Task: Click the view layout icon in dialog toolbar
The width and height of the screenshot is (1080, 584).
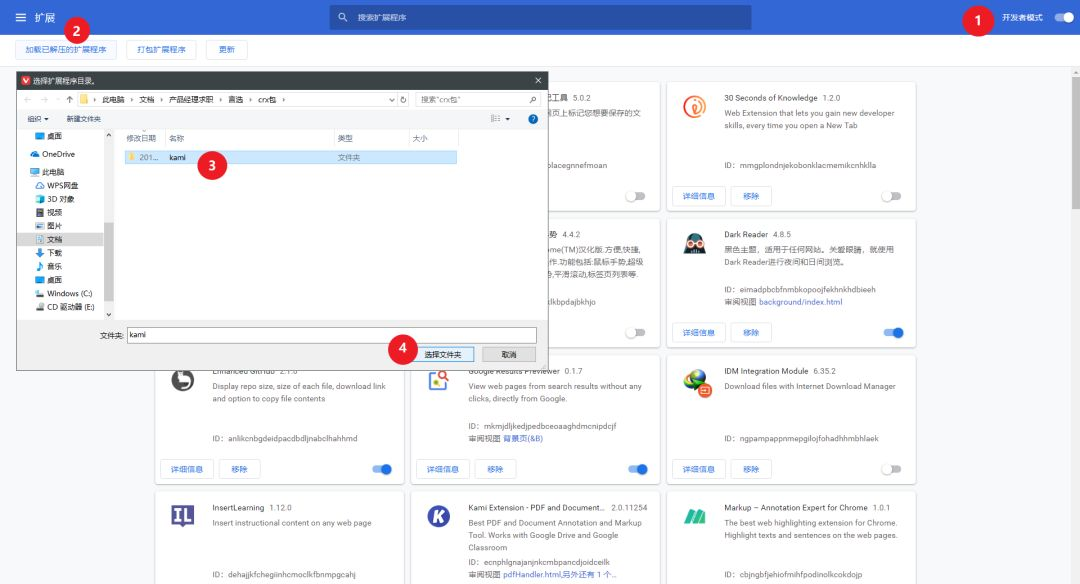Action: click(x=495, y=119)
